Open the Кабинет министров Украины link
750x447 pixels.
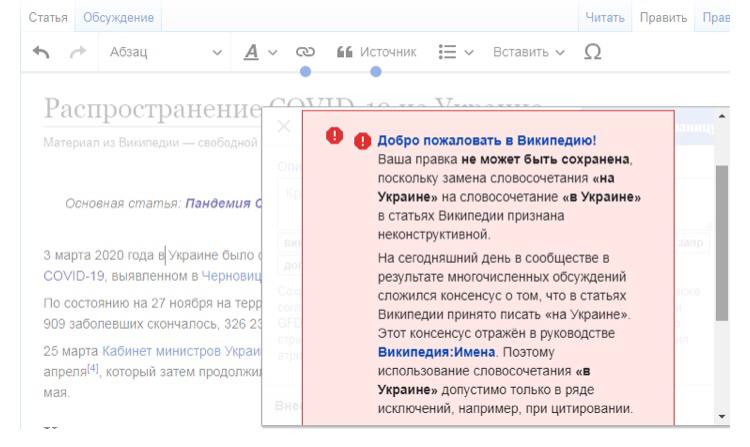pyautogui.click(x=182, y=351)
